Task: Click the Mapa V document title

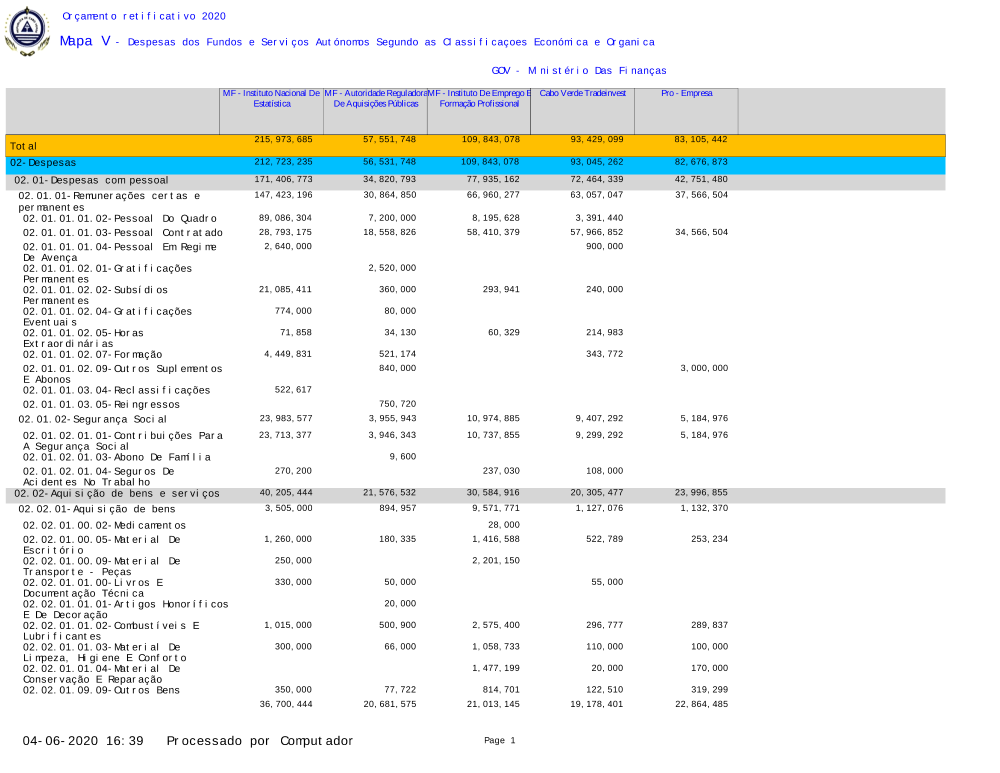Action: tap(85, 41)
